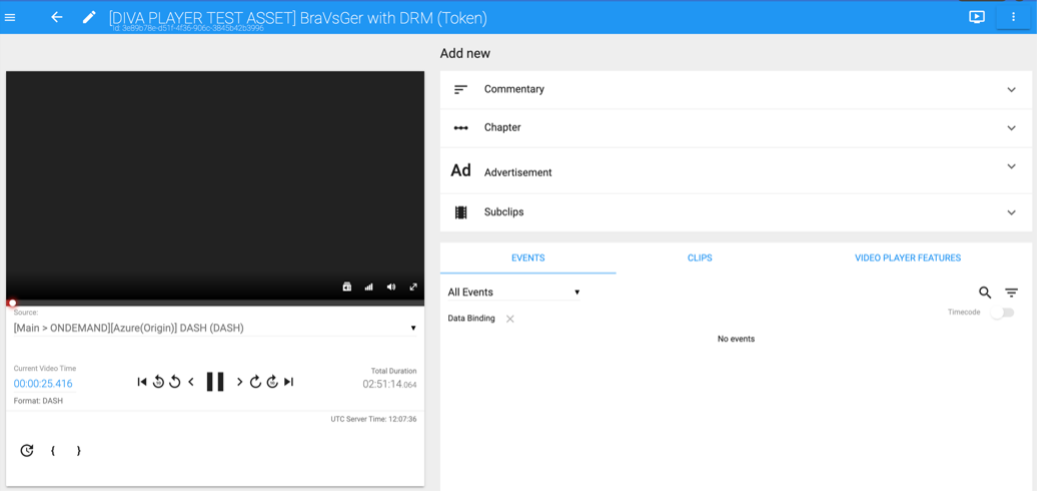This screenshot has height=495, width=1041.
Task: Fast forward using the numbered forward icon
Action: coord(272,382)
